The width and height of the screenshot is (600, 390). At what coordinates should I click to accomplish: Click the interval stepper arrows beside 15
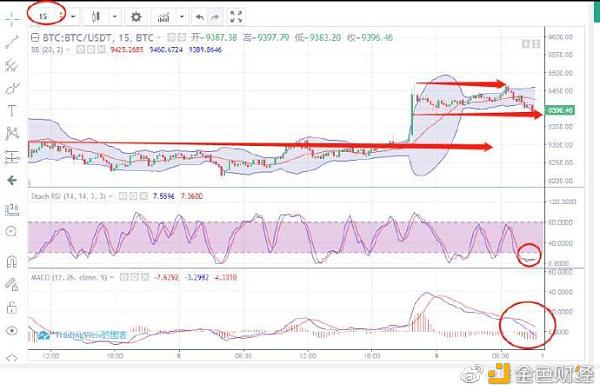[61, 16]
